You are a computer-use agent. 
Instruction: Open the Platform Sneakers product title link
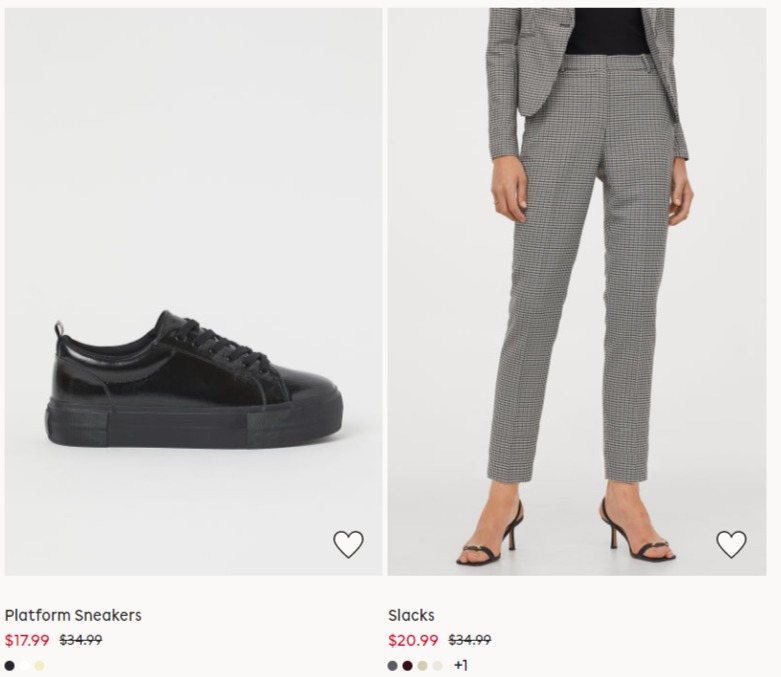(73, 615)
